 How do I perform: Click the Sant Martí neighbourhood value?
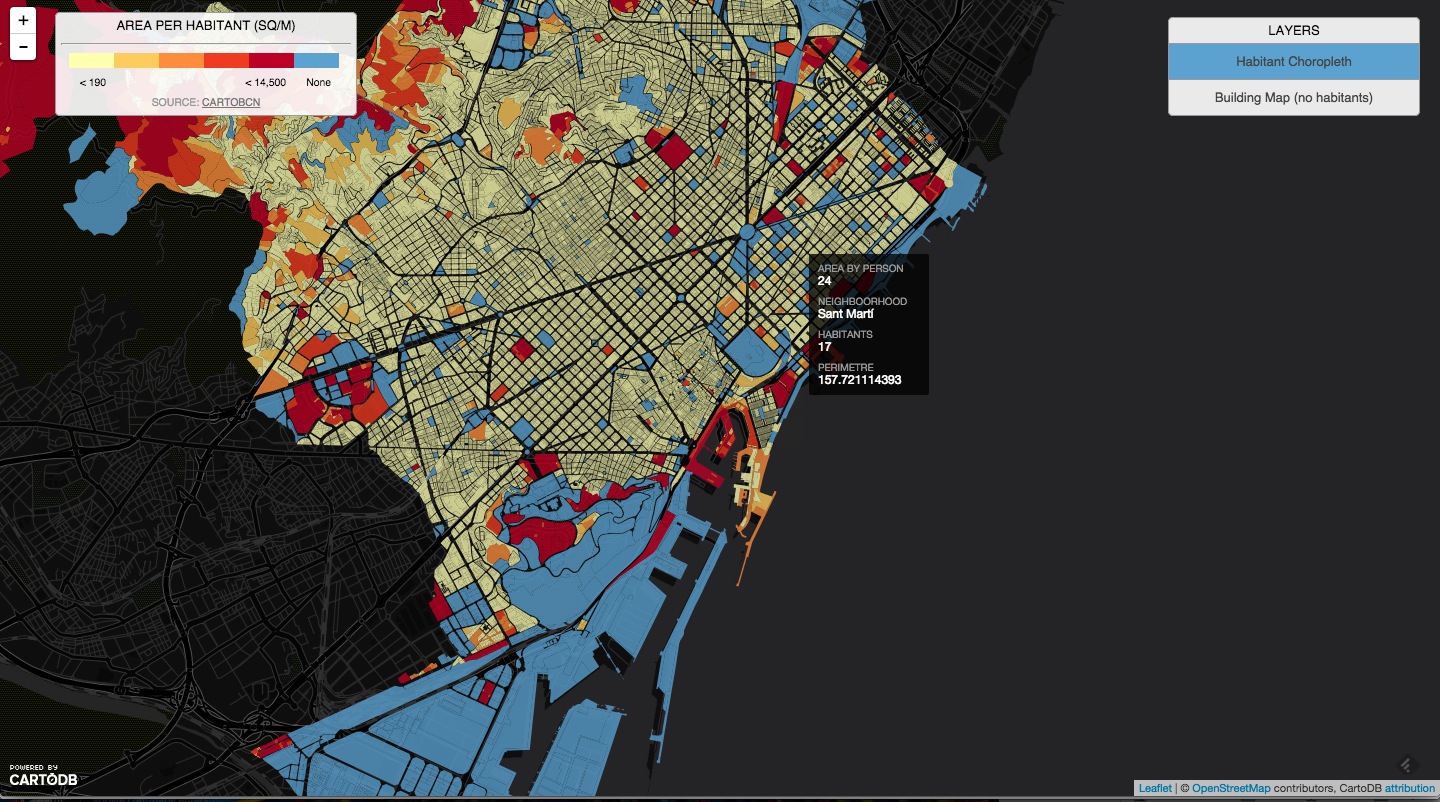tap(846, 314)
